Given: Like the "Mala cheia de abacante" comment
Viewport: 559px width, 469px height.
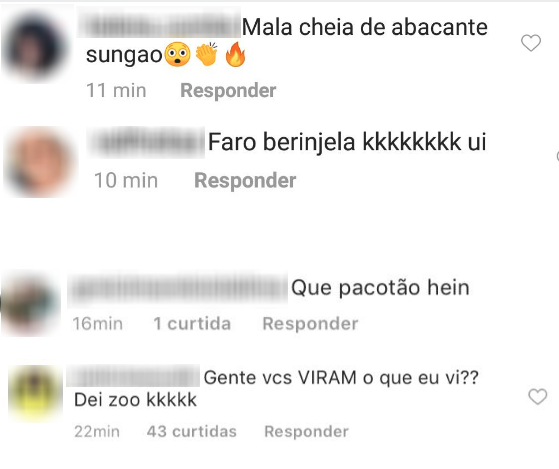Looking at the screenshot, I should pos(531,43).
